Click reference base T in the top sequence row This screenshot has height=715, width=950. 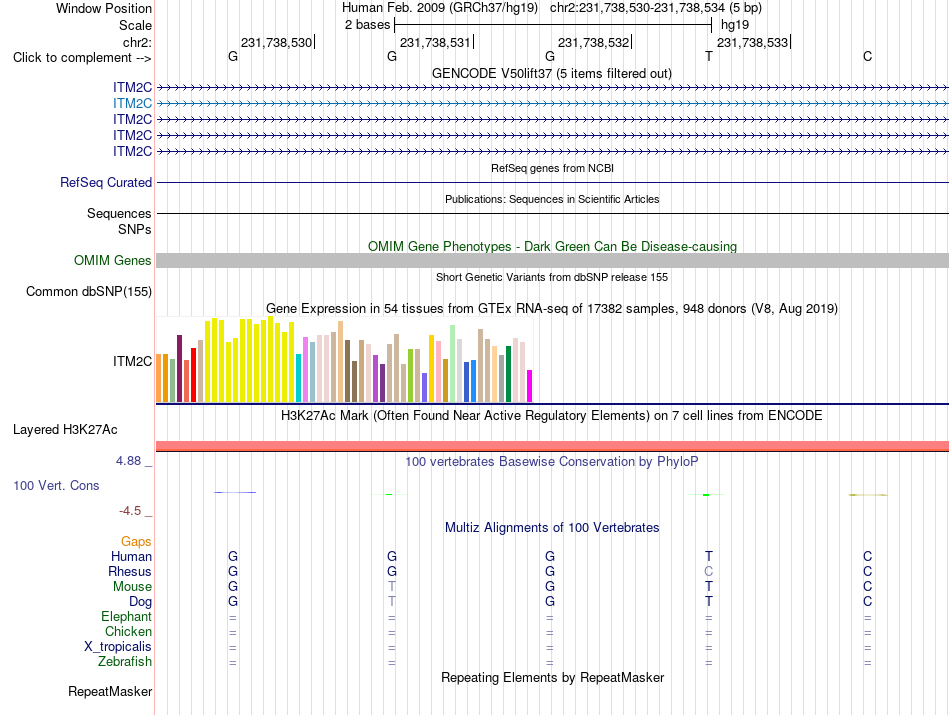(709, 56)
